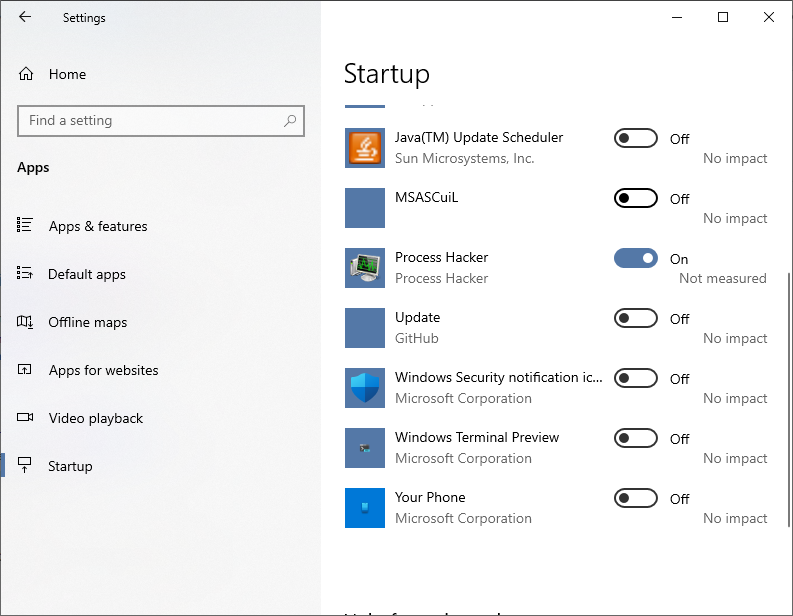Turn on Your Phone startup toggle
The image size is (793, 616).
636,498
